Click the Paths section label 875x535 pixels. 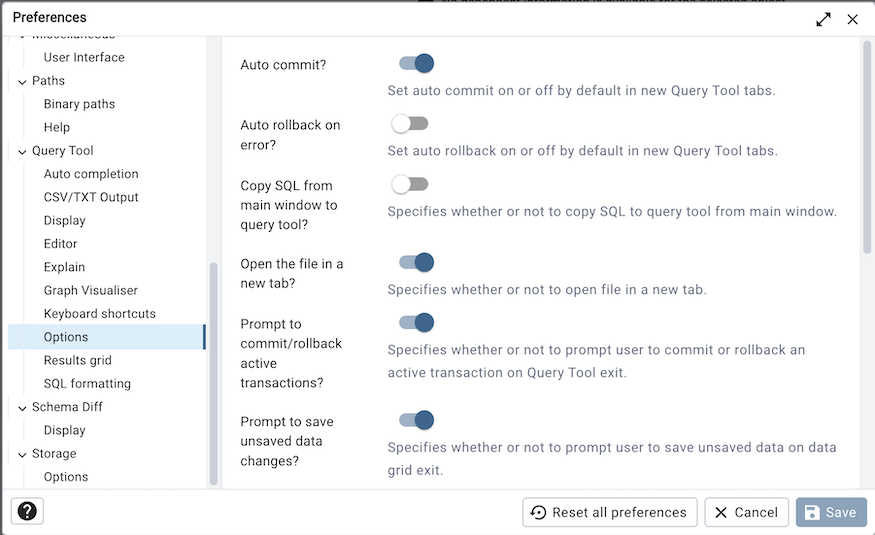click(x=49, y=81)
